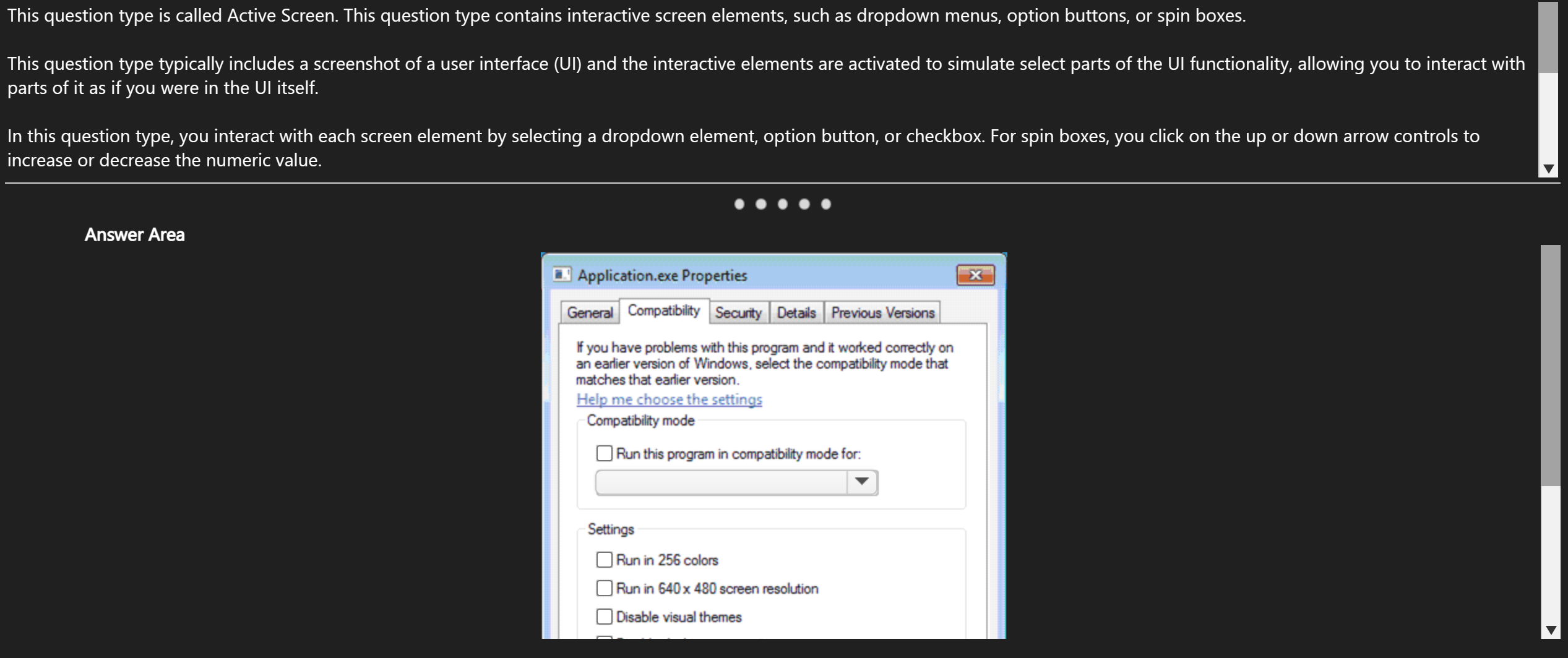The height and width of the screenshot is (658, 1568).
Task: Close the Application.exe Properties dialog
Action: [976, 275]
